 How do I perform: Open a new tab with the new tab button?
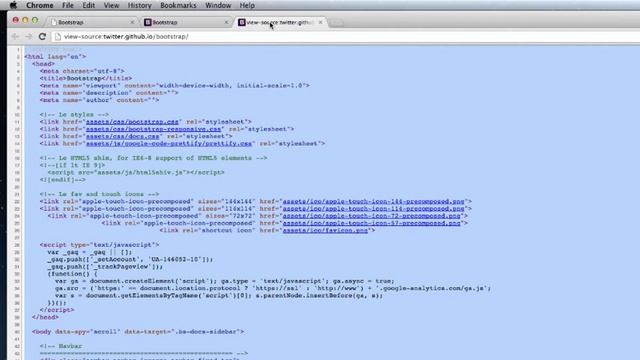[336, 23]
